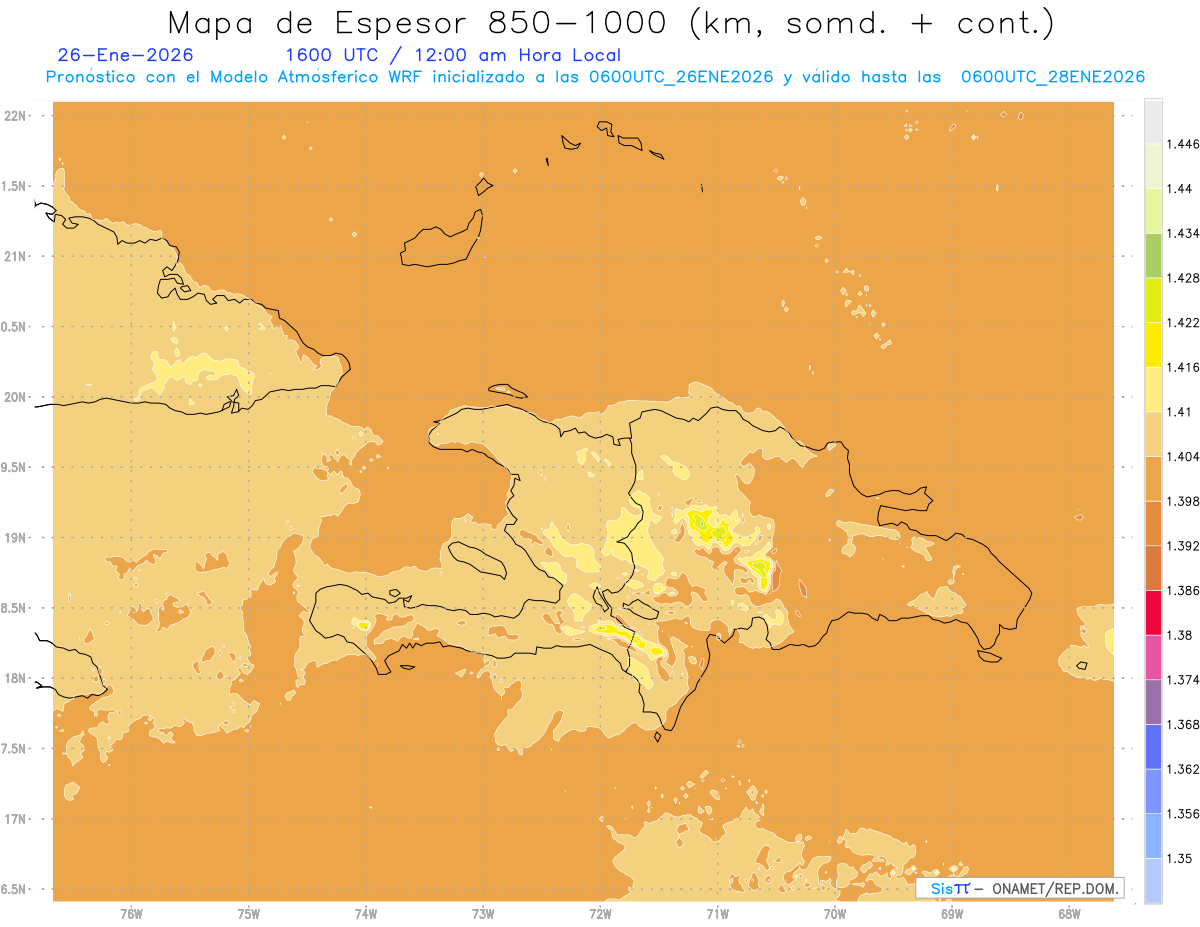Click the "71W" longitude label
The height and width of the screenshot is (927, 1200).
717,913
